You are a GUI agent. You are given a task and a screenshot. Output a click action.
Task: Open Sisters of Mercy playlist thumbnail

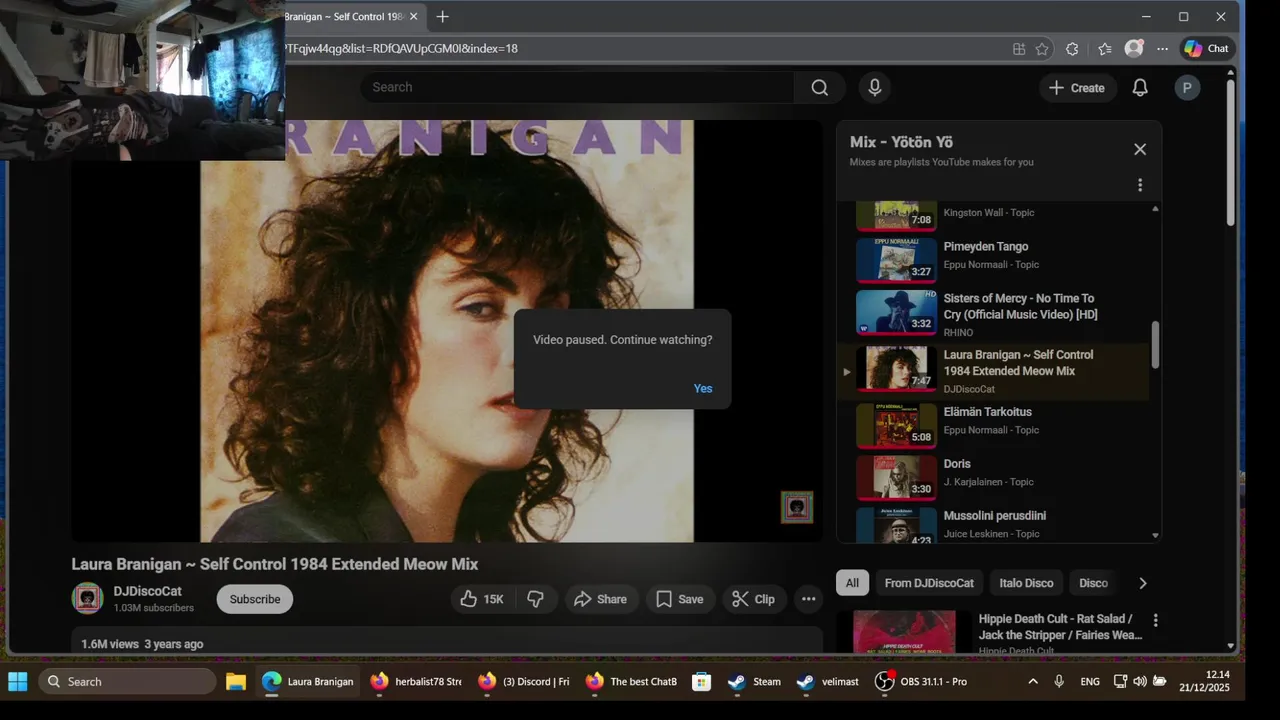(x=896, y=313)
